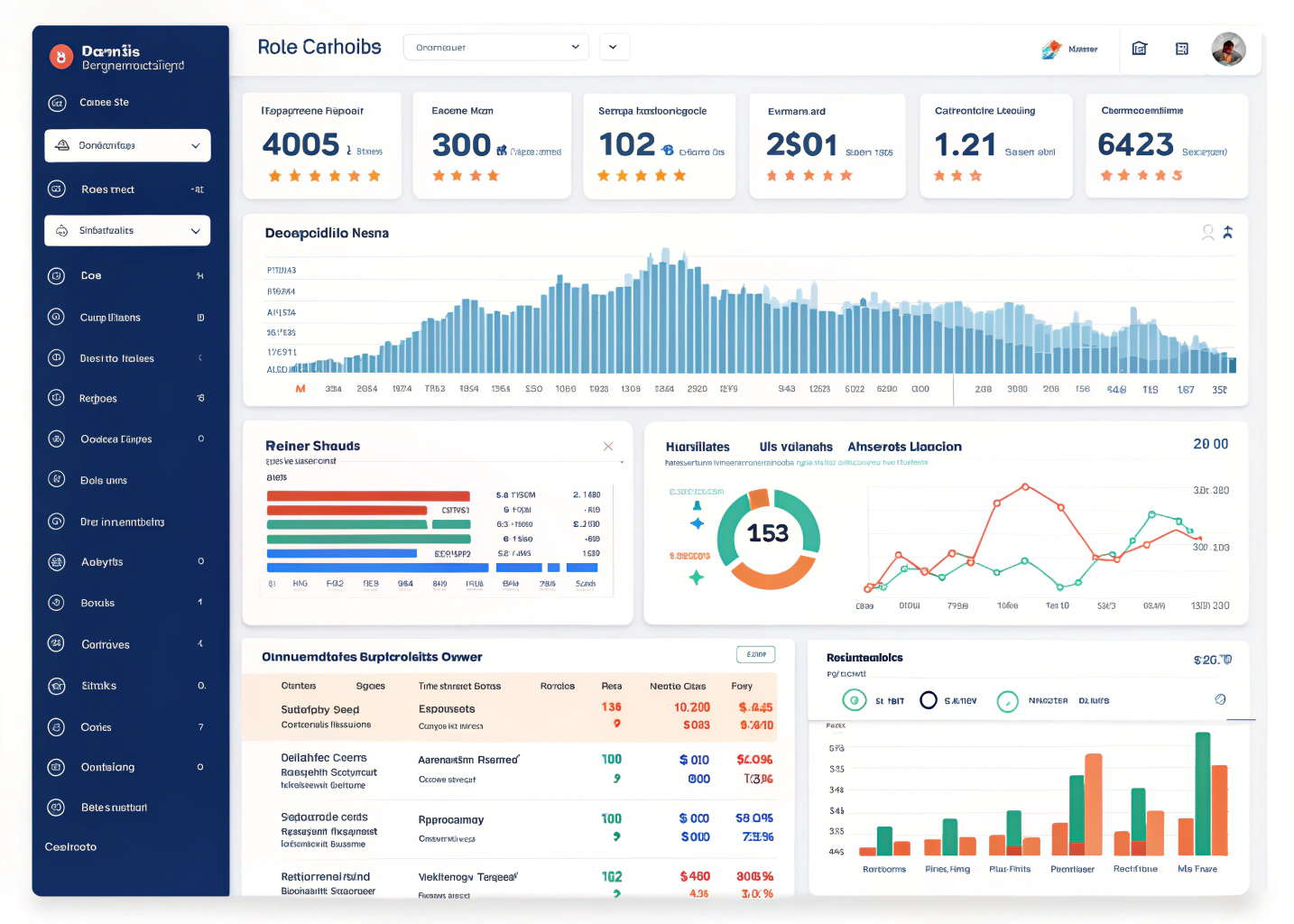1294x924 pixels.
Task: Select the 'St tBIT' radio button in Resintemlolcs panel
Action: (x=855, y=700)
